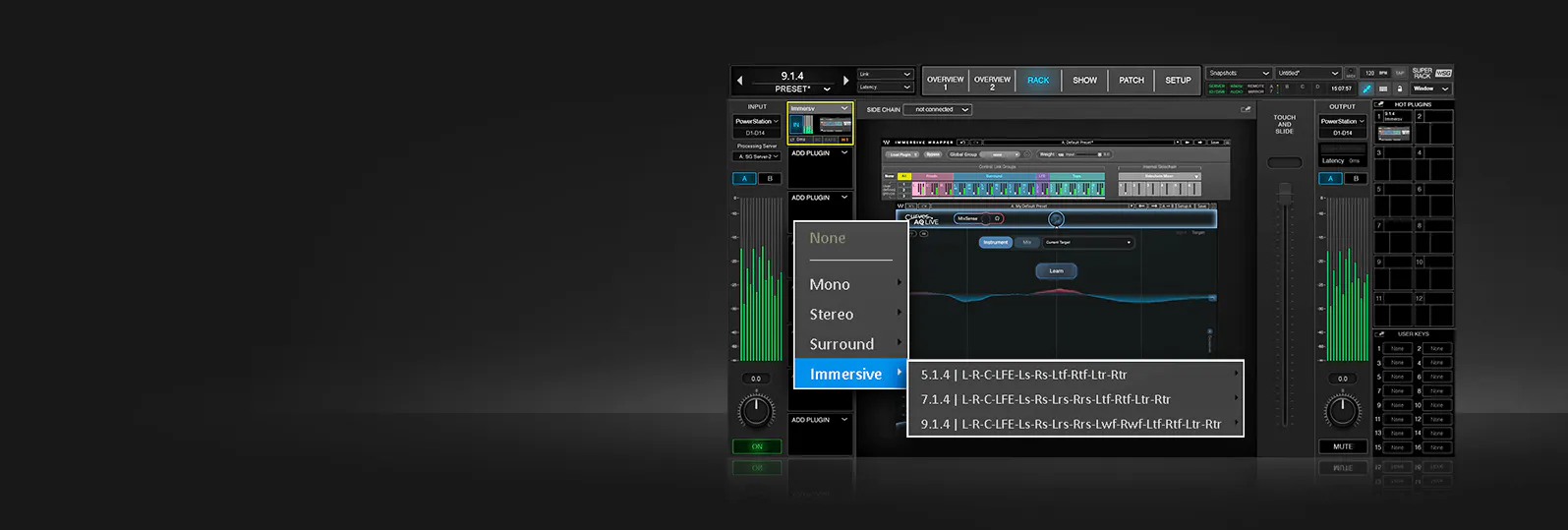Switch to the OVERVIEW 2 tab
This screenshot has width=1568, height=530.
click(992, 82)
